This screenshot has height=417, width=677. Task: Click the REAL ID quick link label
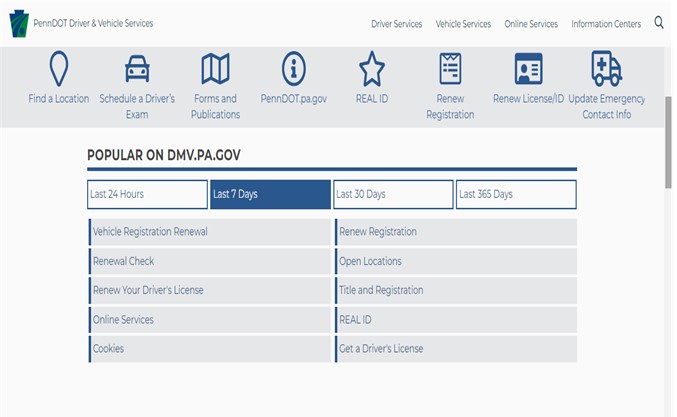372,99
